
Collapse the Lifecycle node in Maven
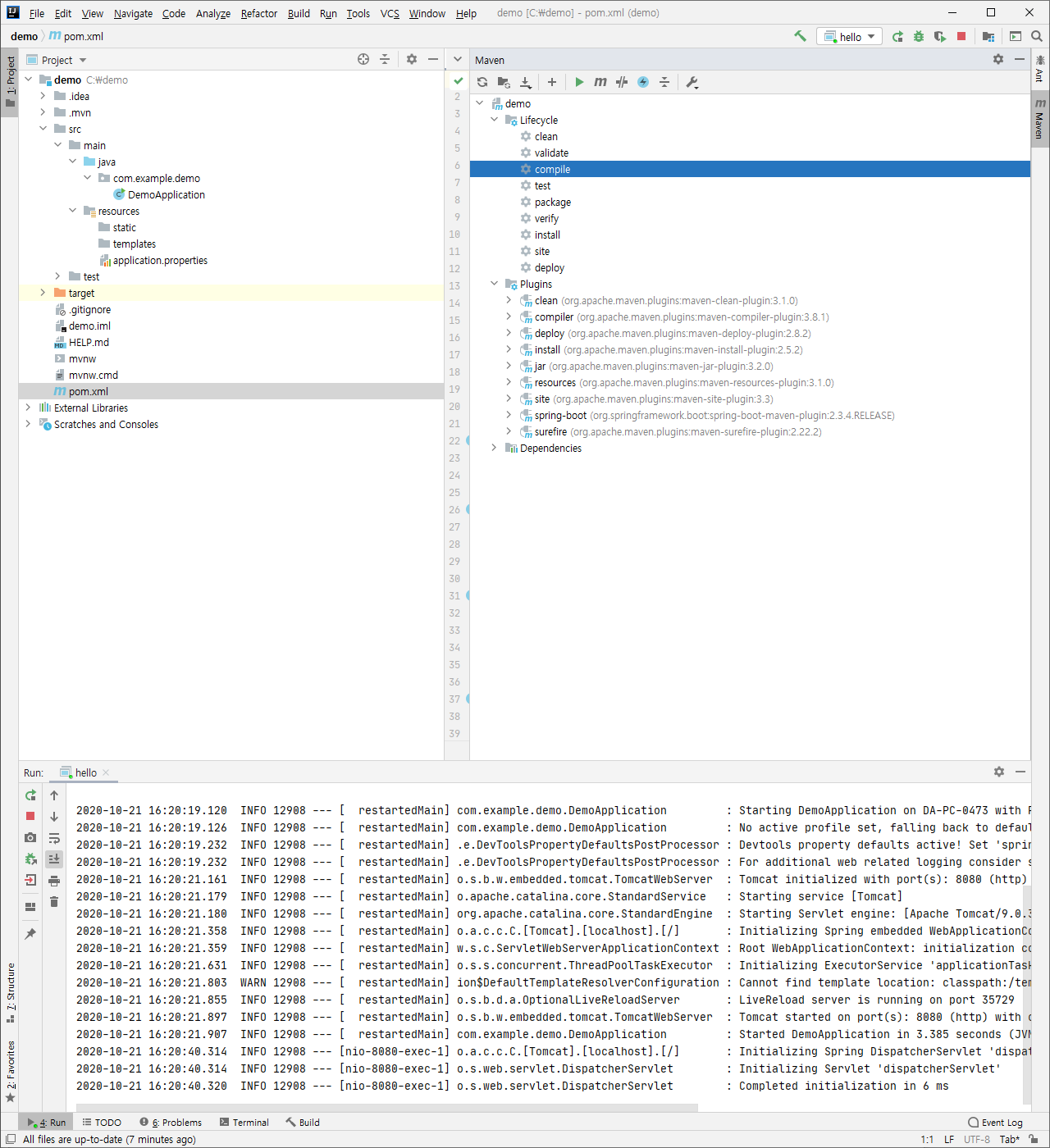coord(494,120)
